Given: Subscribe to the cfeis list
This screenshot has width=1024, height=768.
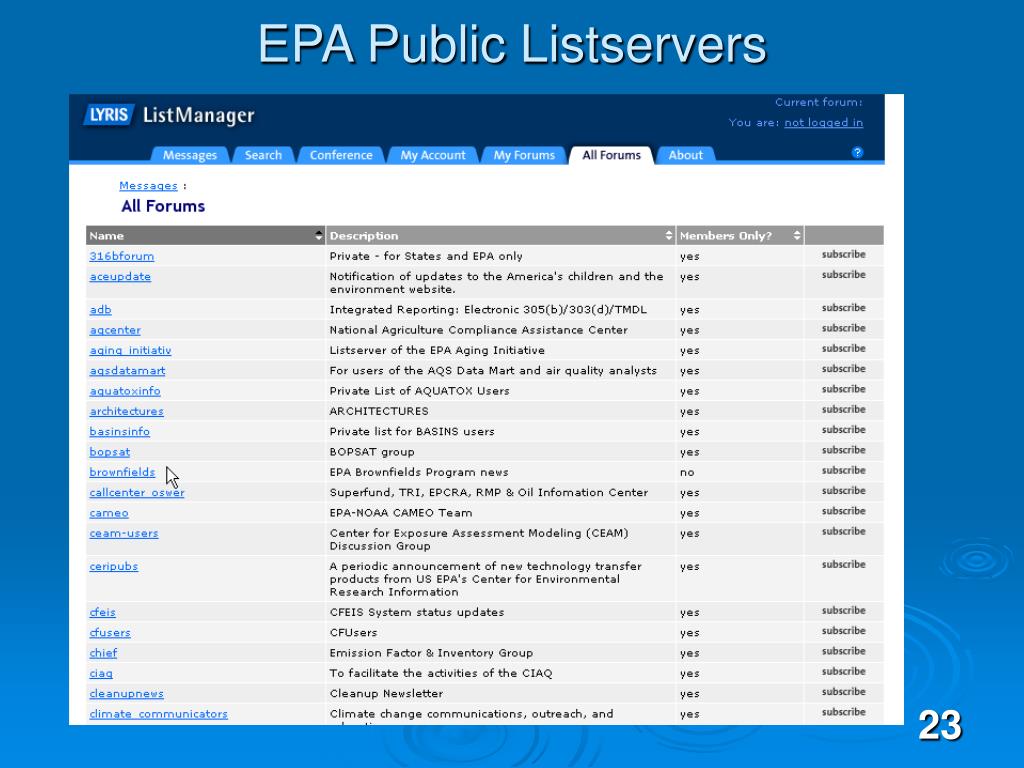Looking at the screenshot, I should 844,611.
